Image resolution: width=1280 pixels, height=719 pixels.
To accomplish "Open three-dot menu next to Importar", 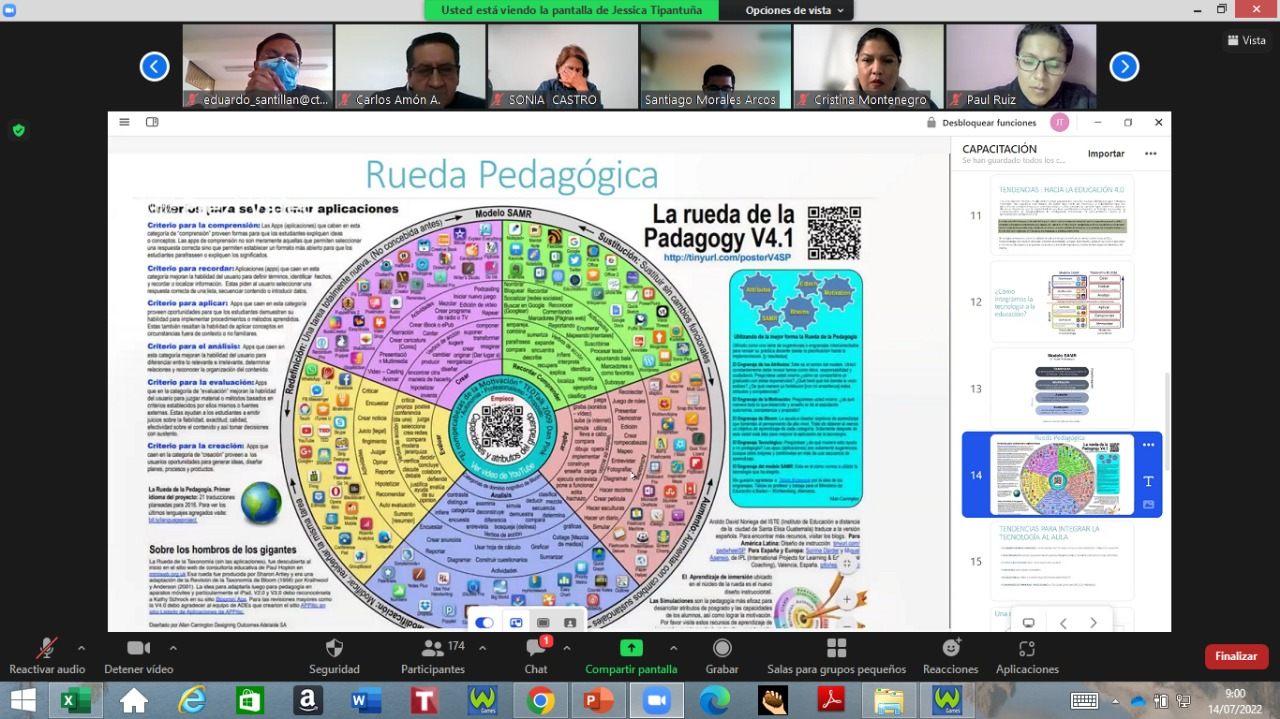I will tap(1150, 154).
